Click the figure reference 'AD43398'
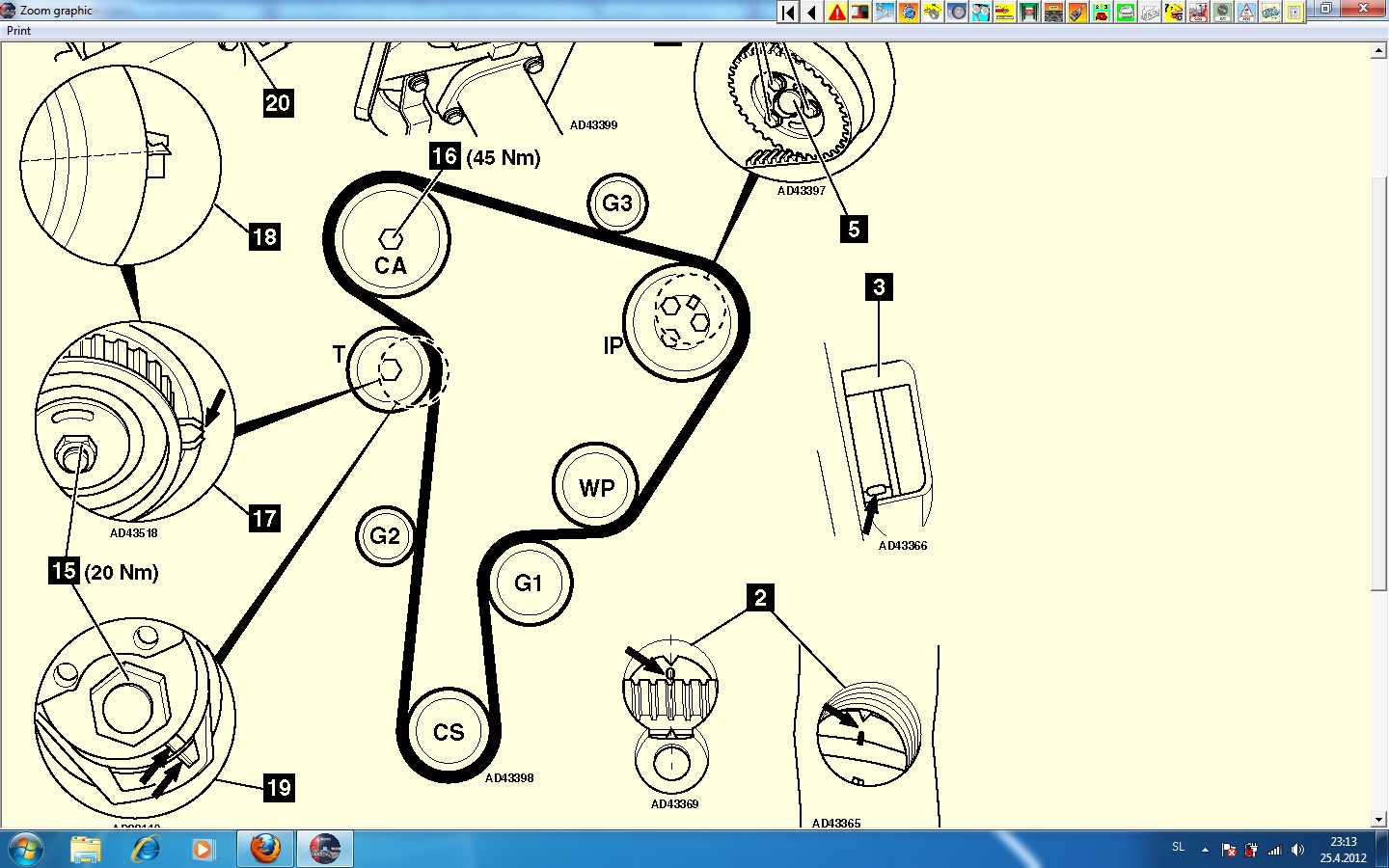 click(x=509, y=777)
